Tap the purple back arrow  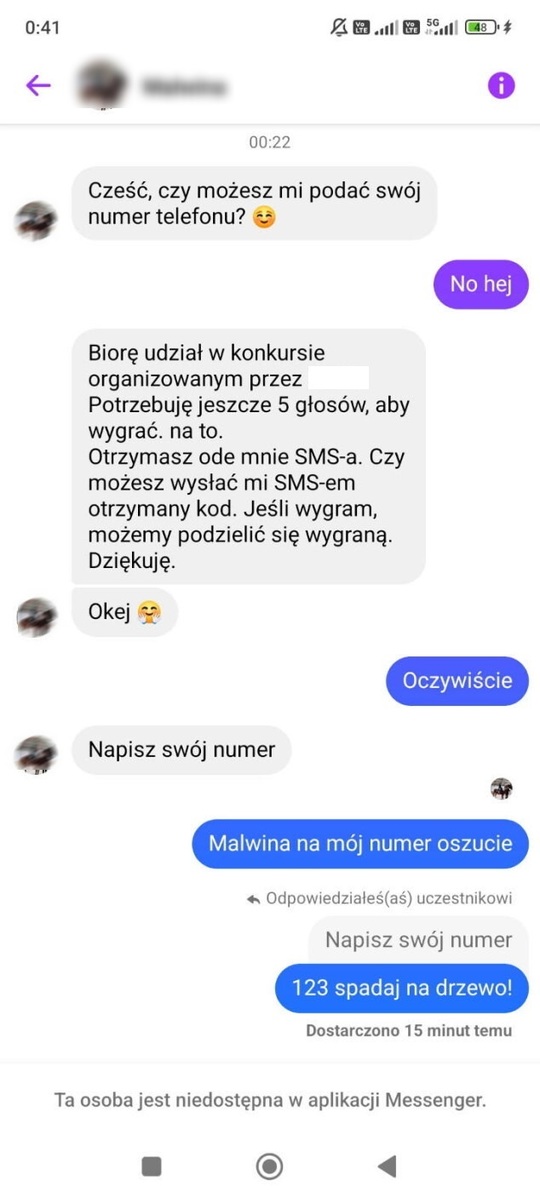(38, 86)
